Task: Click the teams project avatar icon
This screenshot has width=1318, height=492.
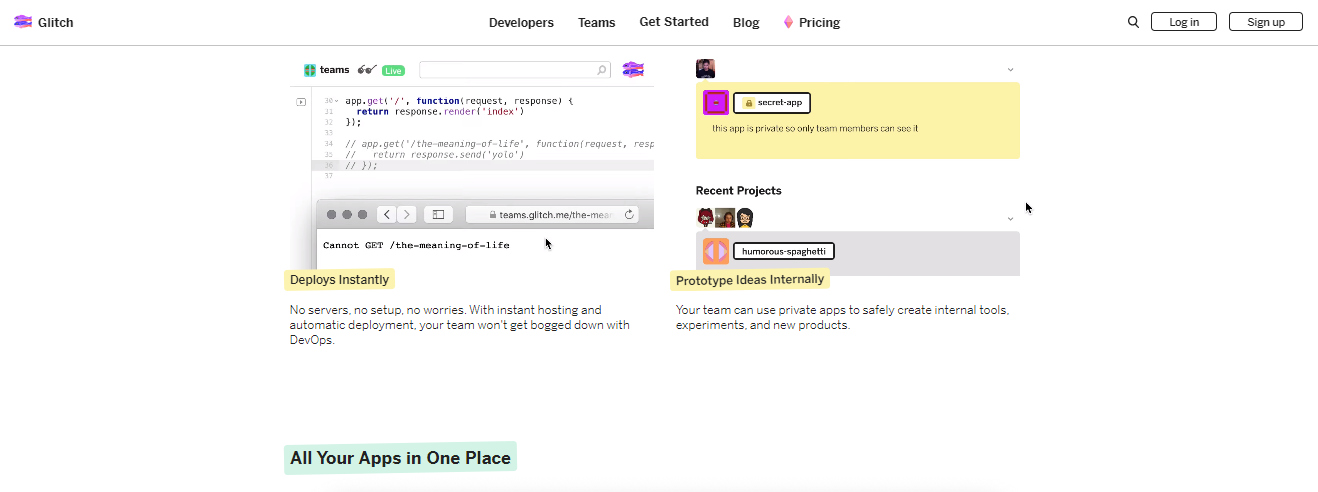Action: point(310,70)
